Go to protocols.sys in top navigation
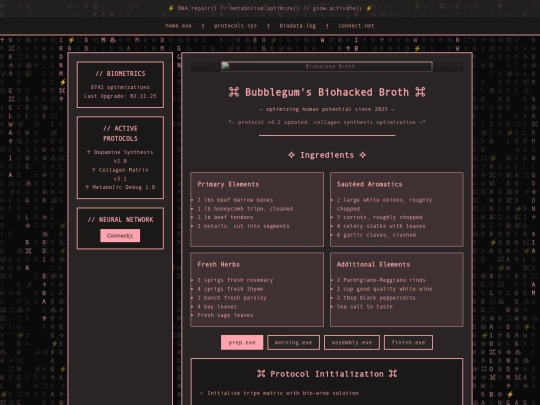 click(x=235, y=26)
